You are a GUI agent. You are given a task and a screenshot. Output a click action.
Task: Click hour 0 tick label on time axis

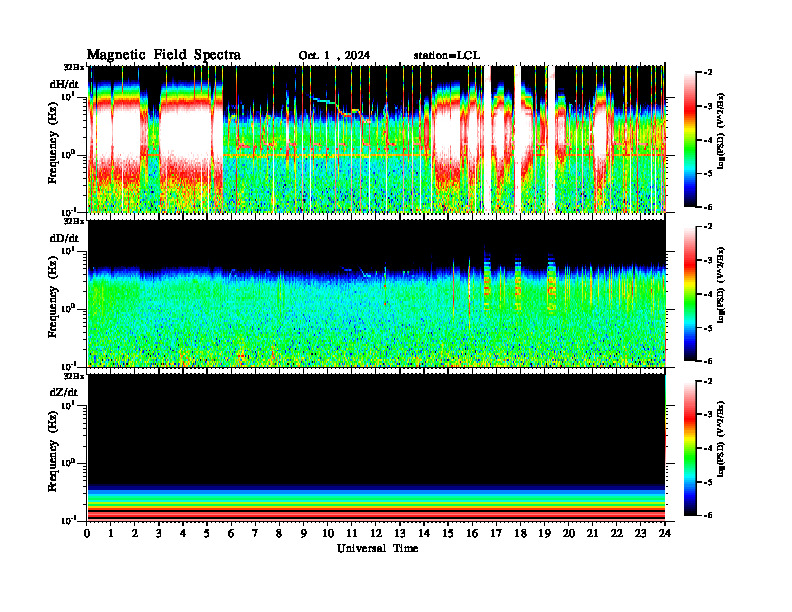(x=87, y=533)
